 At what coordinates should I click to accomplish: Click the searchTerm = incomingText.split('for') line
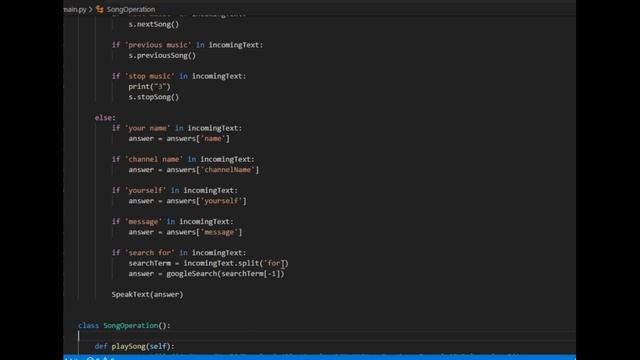[208, 263]
